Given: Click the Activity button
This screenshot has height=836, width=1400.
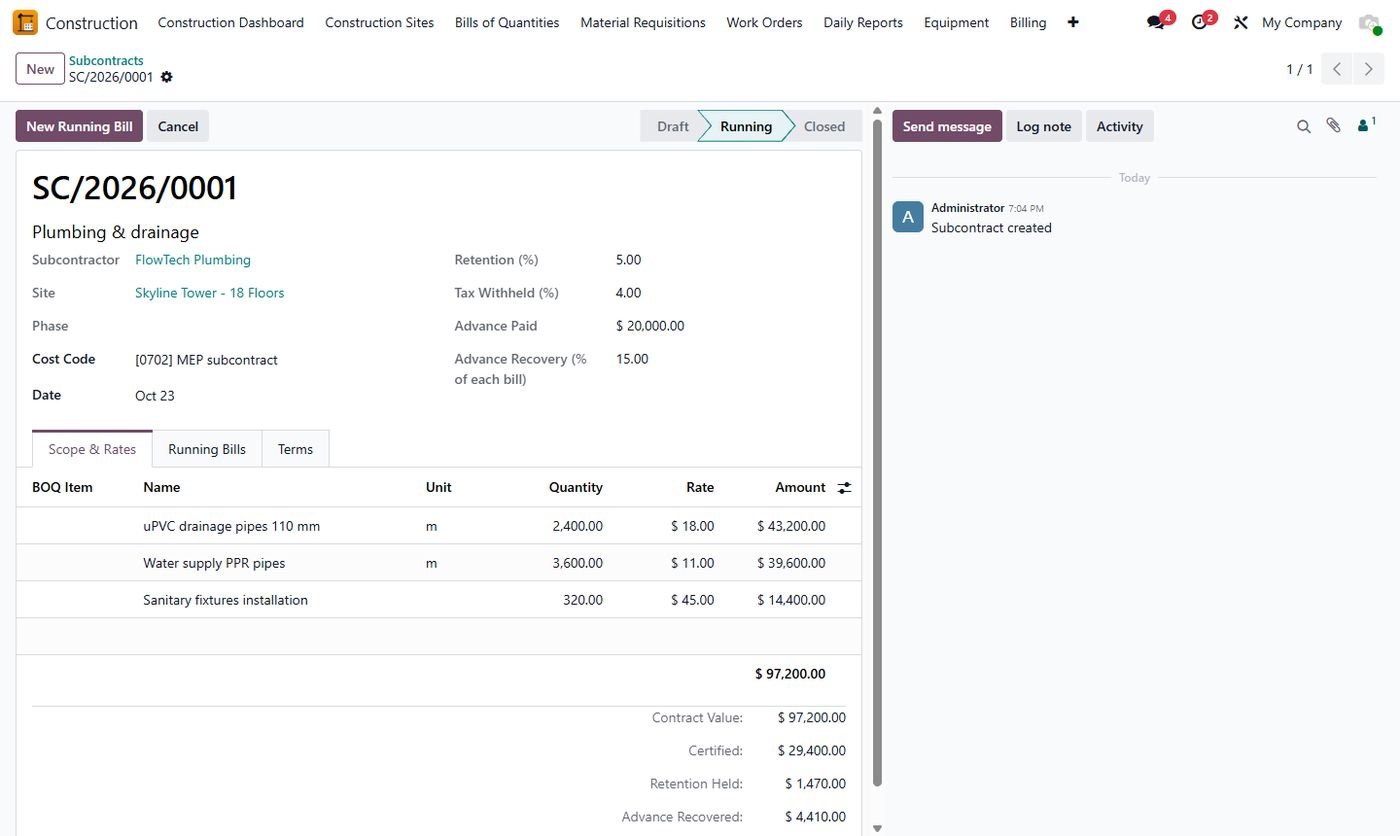Looking at the screenshot, I should [1119, 126].
